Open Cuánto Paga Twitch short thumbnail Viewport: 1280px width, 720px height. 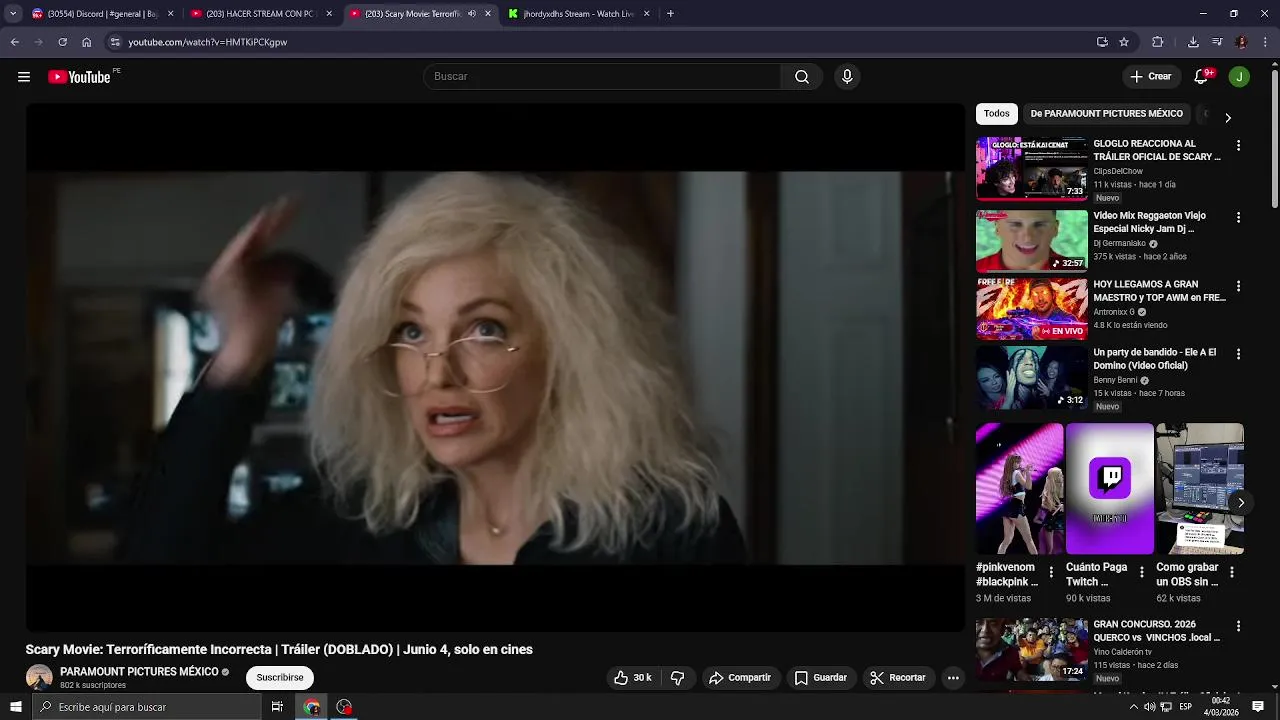(x=1110, y=489)
